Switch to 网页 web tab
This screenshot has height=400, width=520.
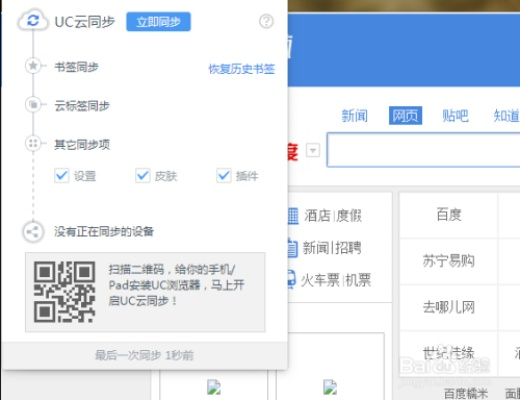tap(405, 116)
